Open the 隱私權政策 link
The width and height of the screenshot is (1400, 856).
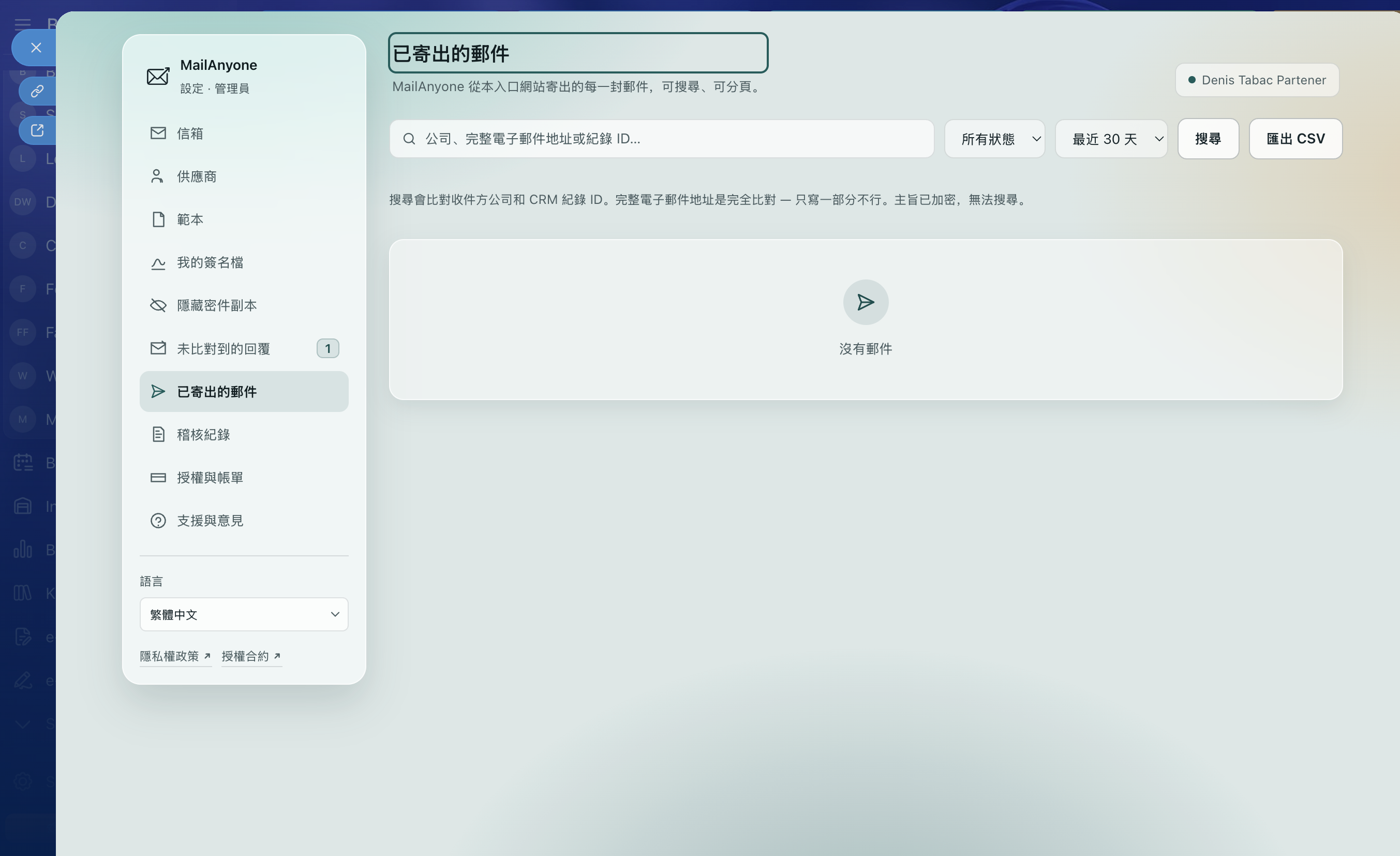(x=175, y=657)
